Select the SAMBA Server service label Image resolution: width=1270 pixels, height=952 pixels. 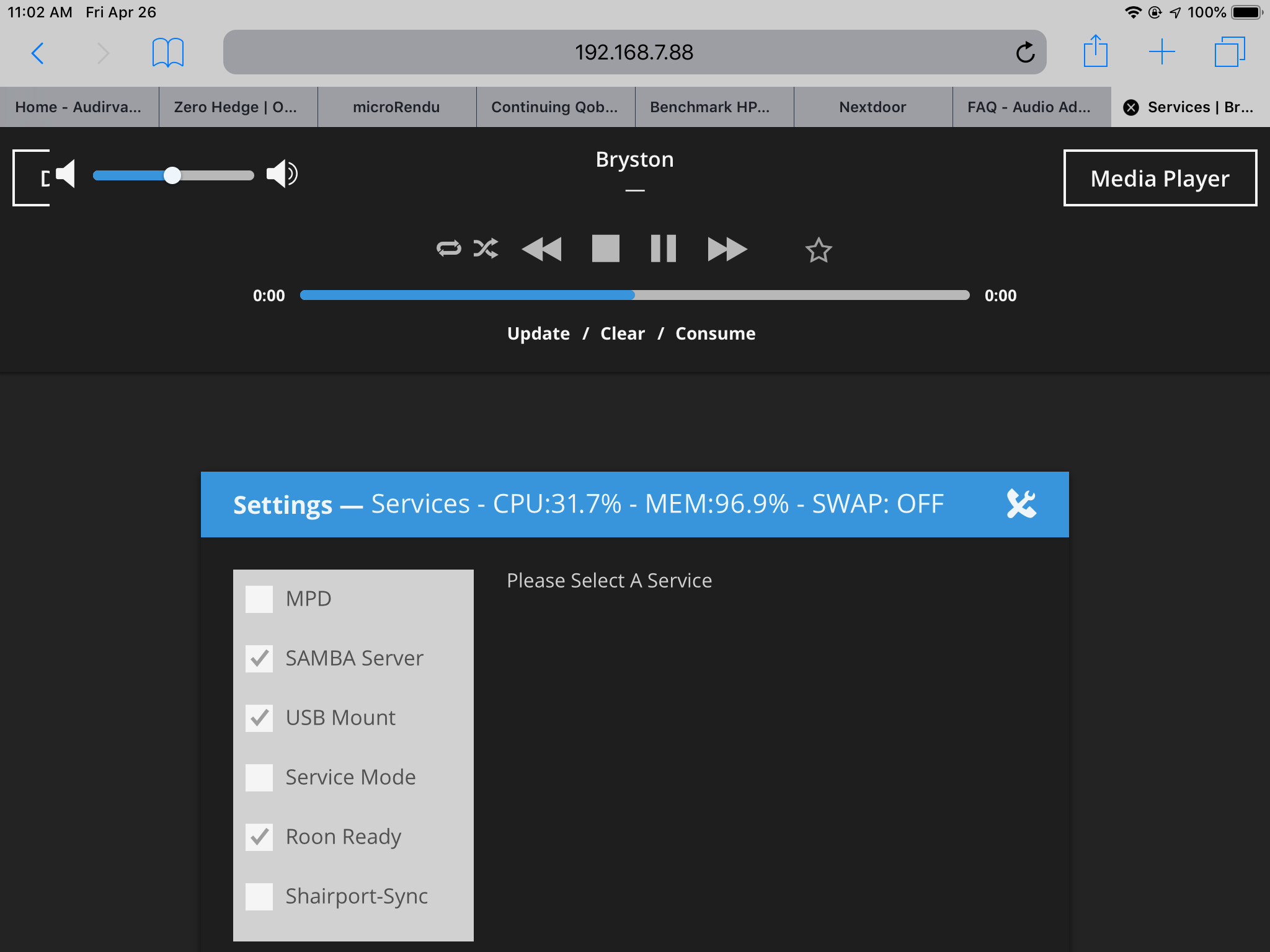pyautogui.click(x=354, y=658)
